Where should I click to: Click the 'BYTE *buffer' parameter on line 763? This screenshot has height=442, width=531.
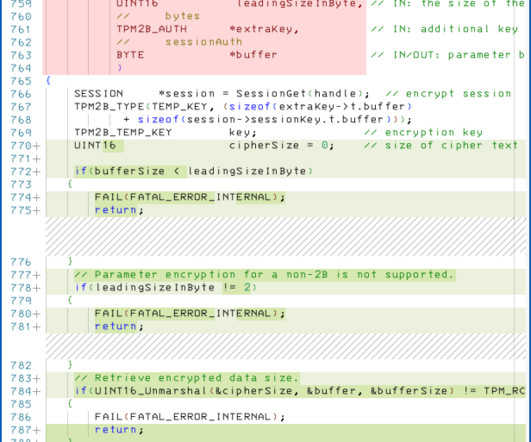point(197,55)
